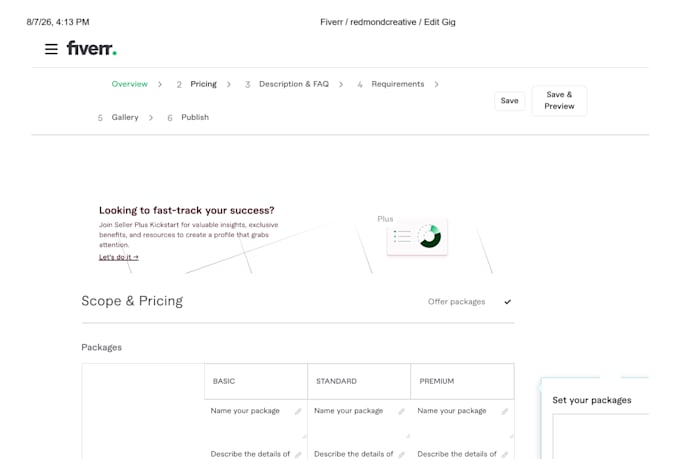The width and height of the screenshot is (680, 459).
Task: Toggle the Offer packages checkmark
Action: coord(507,302)
